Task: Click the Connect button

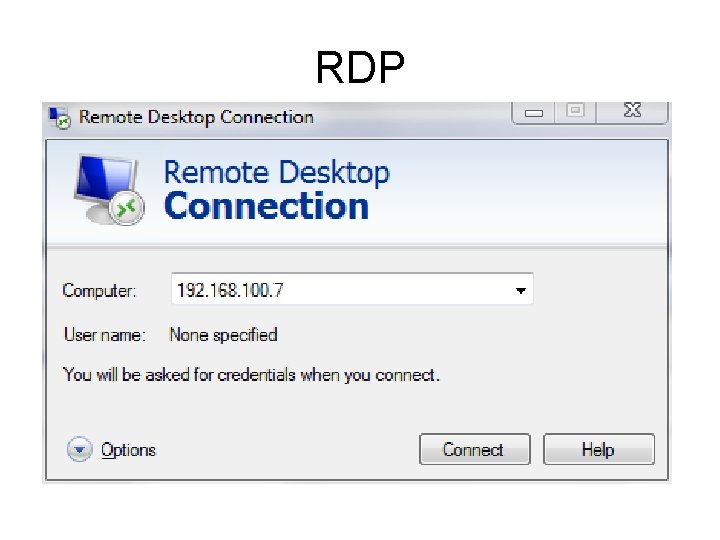Action: (x=474, y=449)
